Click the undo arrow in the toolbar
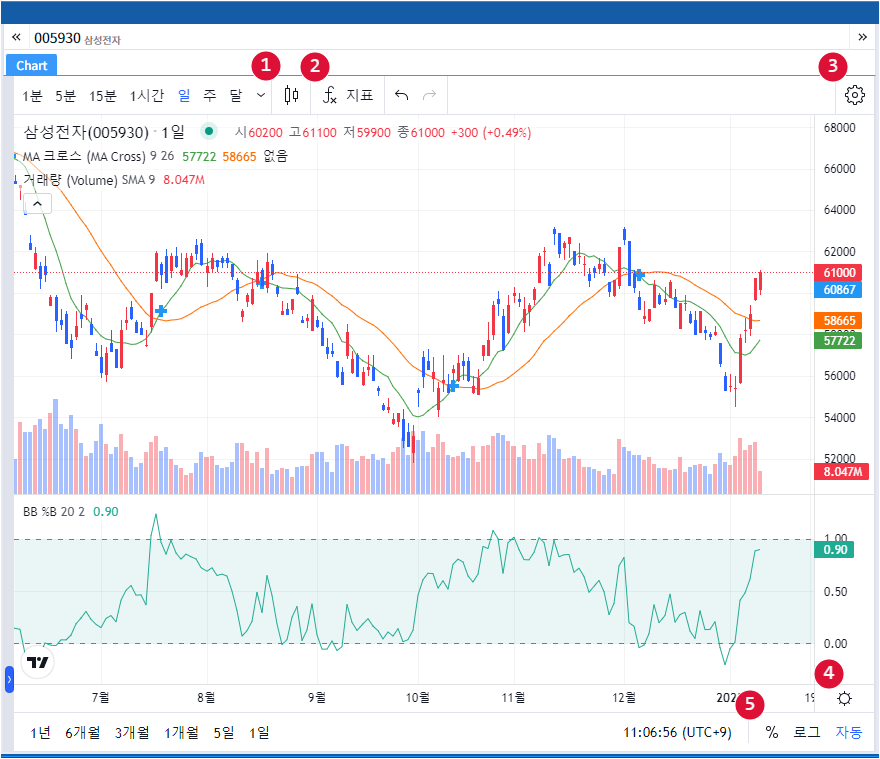880x759 pixels. (402, 96)
